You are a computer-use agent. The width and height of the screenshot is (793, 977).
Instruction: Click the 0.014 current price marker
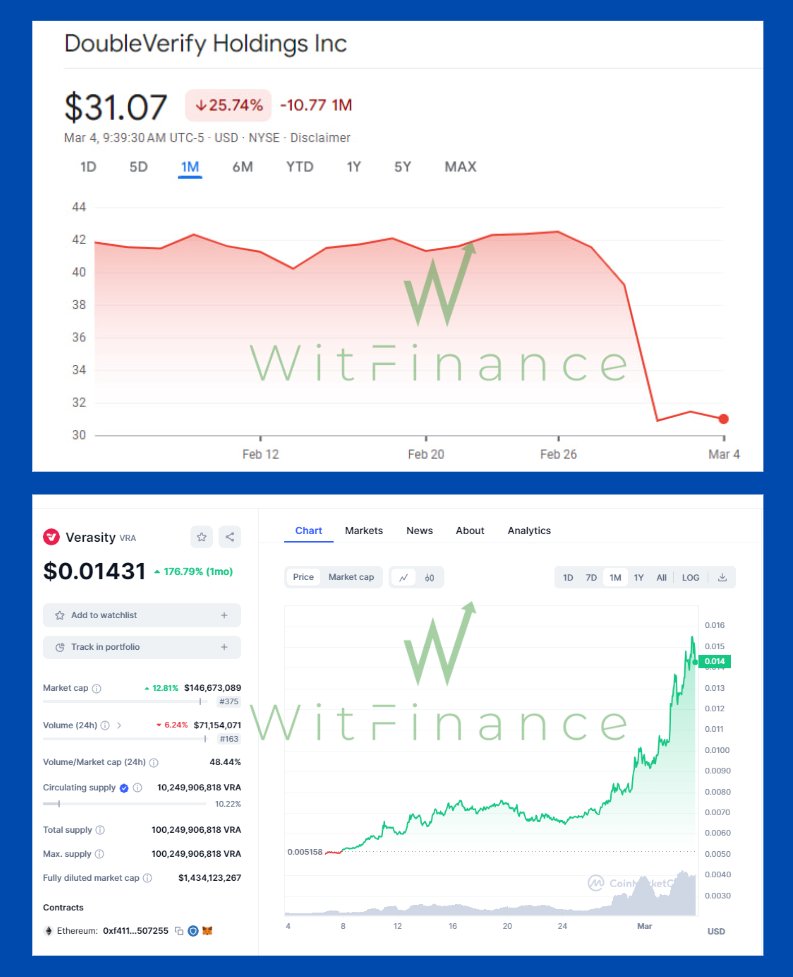[715, 661]
